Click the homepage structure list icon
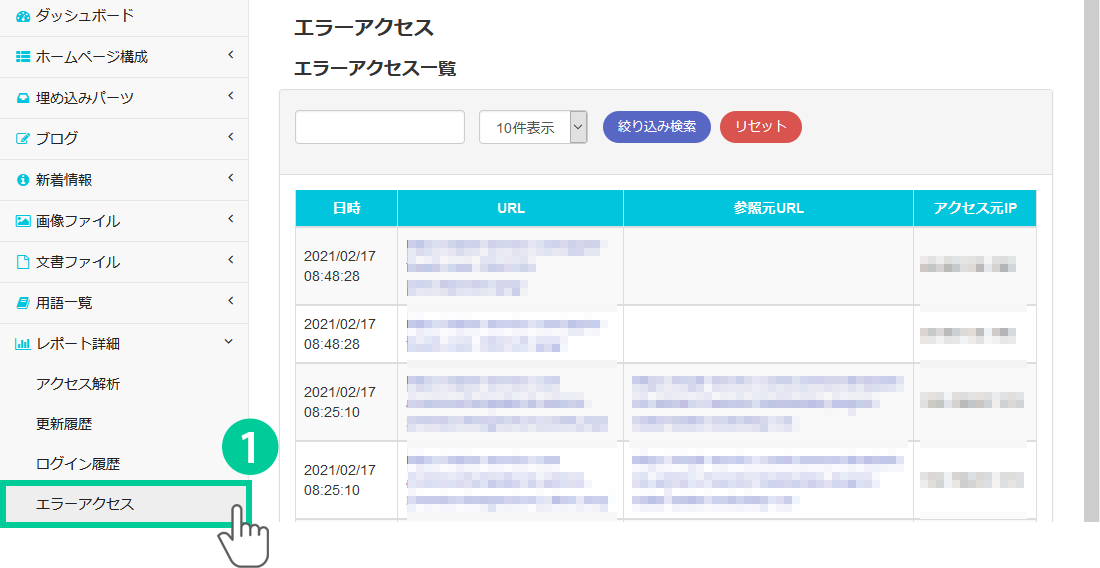 (23, 57)
